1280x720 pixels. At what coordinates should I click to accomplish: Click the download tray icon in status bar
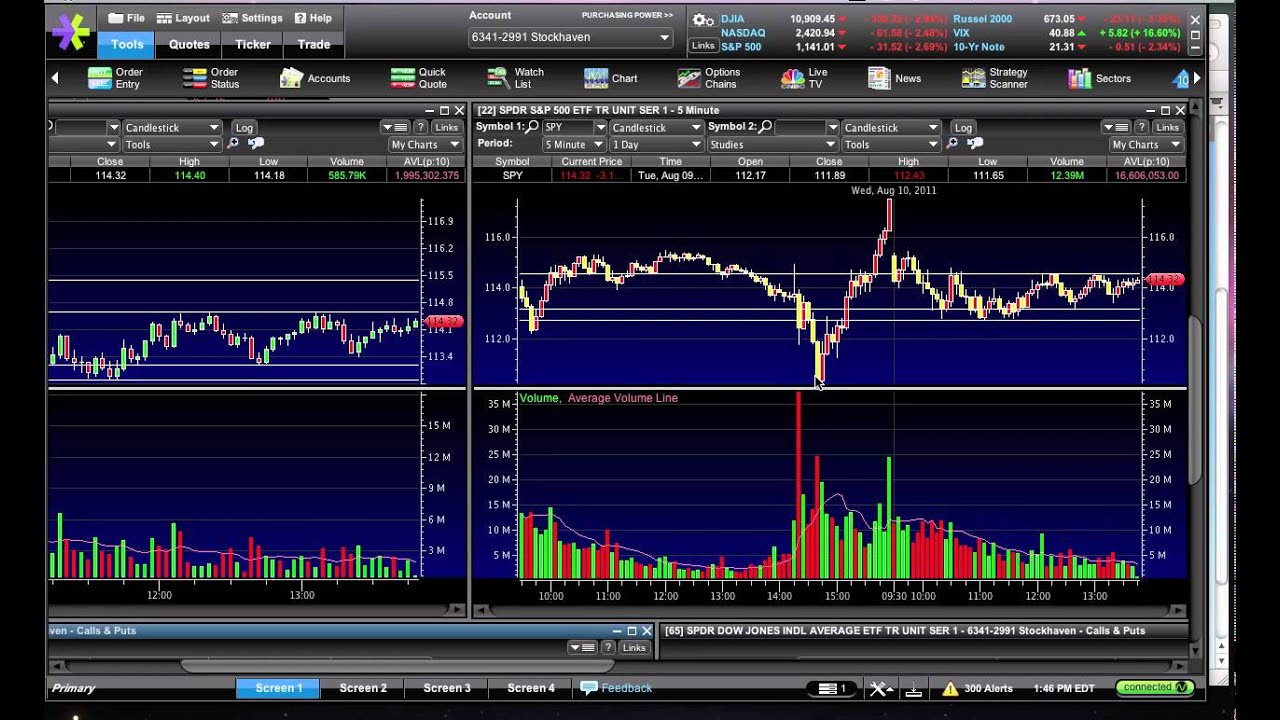(x=913, y=688)
